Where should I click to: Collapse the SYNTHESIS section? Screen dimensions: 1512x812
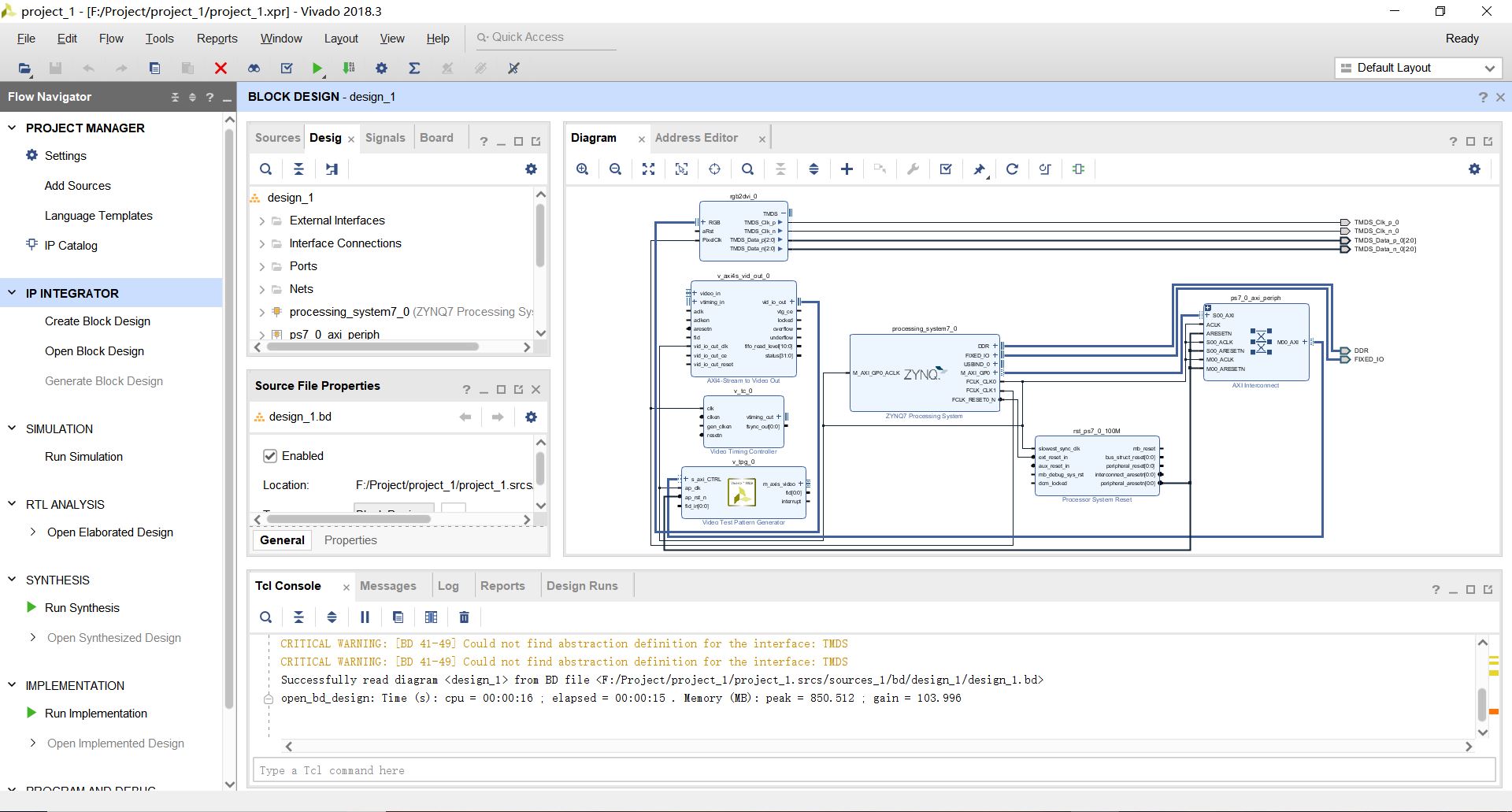(x=12, y=580)
